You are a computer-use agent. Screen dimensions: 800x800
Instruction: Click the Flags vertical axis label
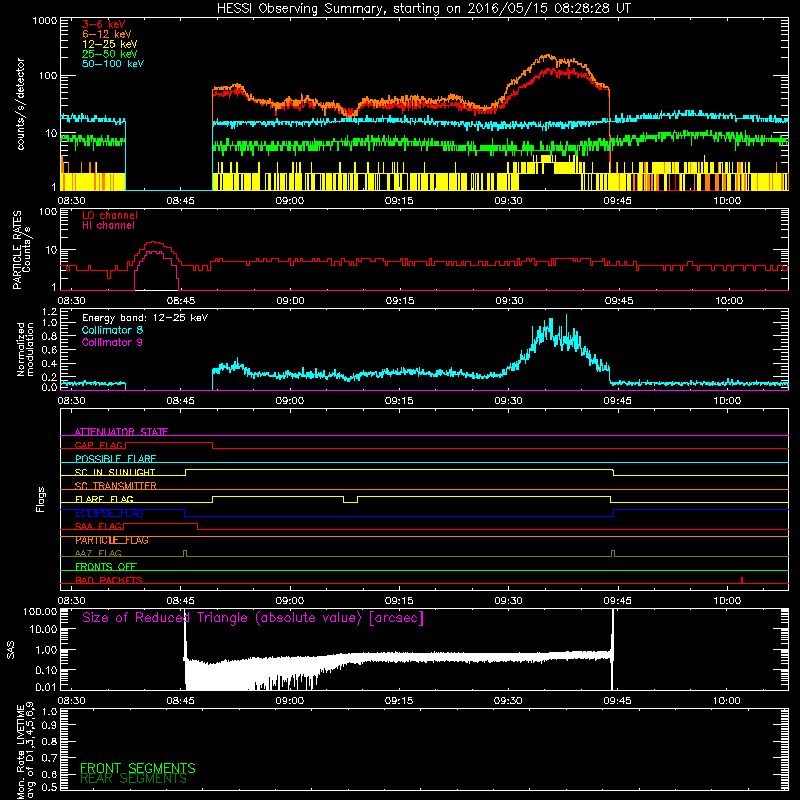click(41, 499)
